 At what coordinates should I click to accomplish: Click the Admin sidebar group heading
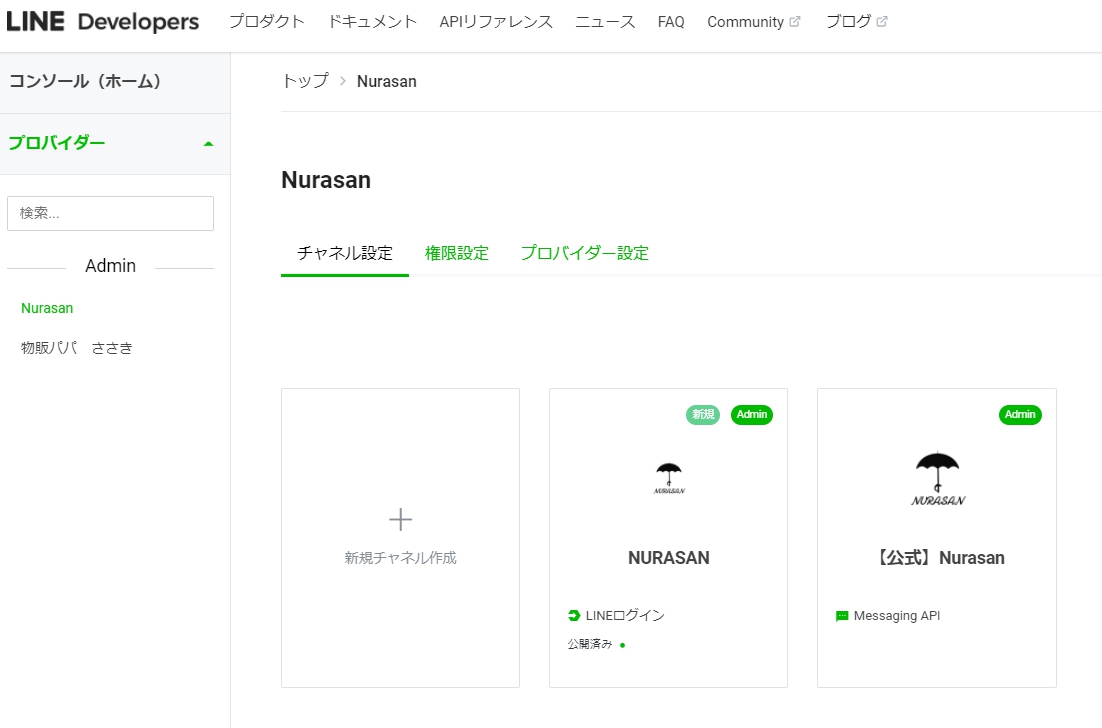tap(110, 266)
